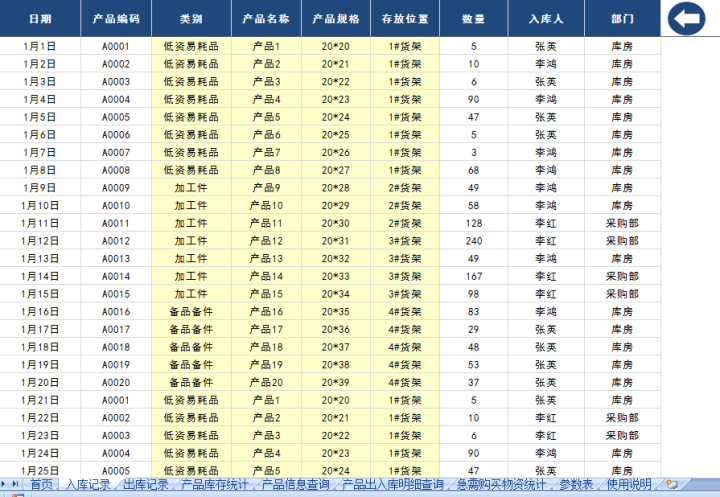Select category 备品备件 in the 1月16日 row
The height and width of the screenshot is (497, 720).
191,311
